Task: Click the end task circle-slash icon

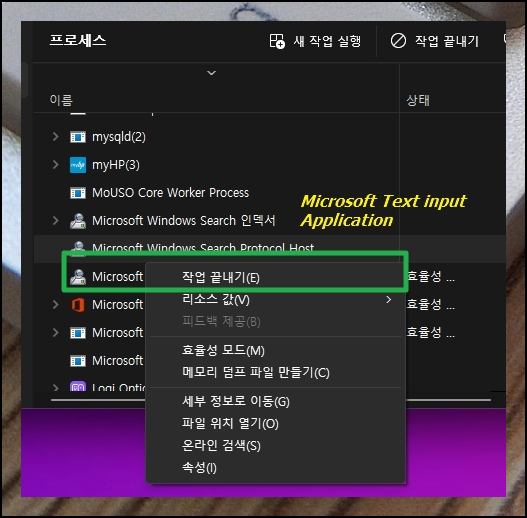Action: tap(398, 41)
